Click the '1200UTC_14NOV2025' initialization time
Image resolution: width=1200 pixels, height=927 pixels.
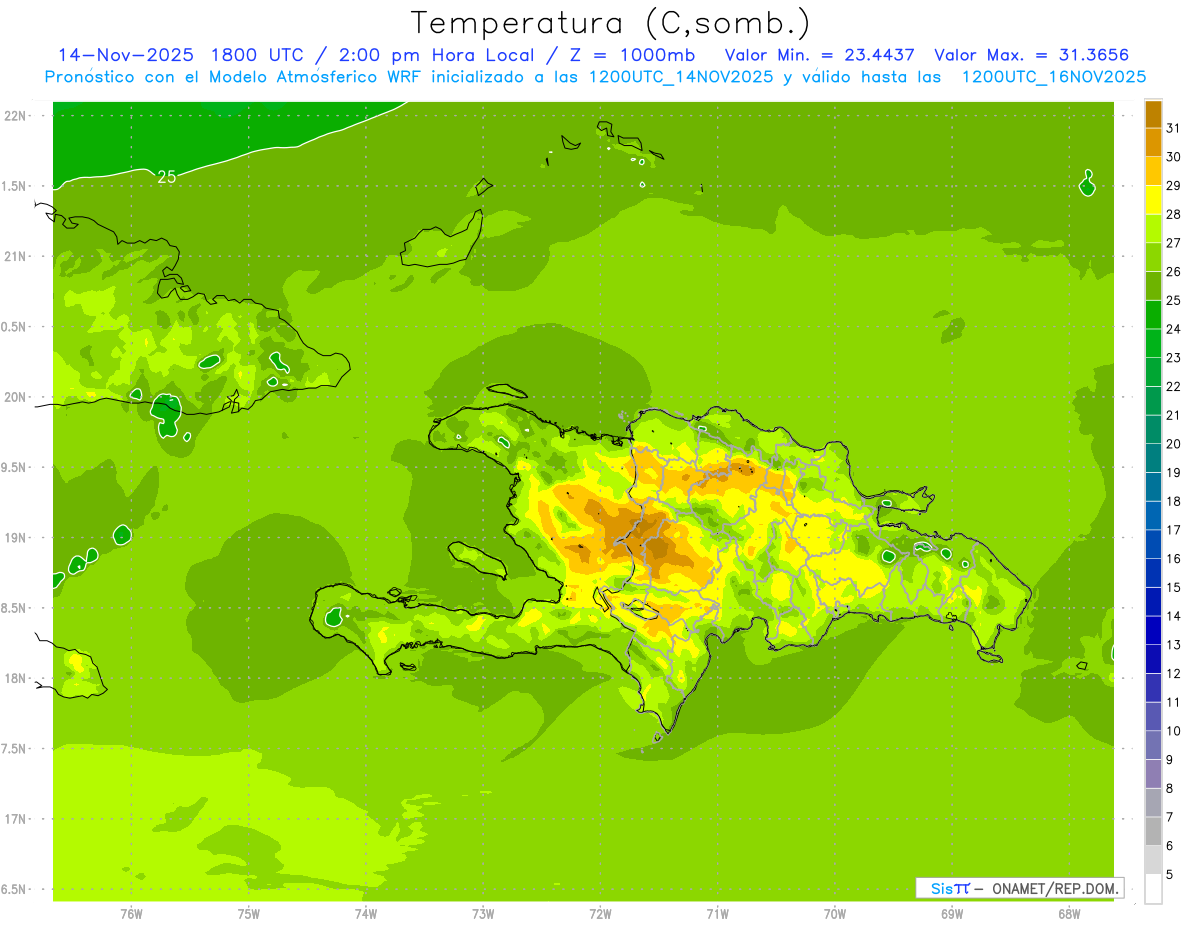point(680,76)
